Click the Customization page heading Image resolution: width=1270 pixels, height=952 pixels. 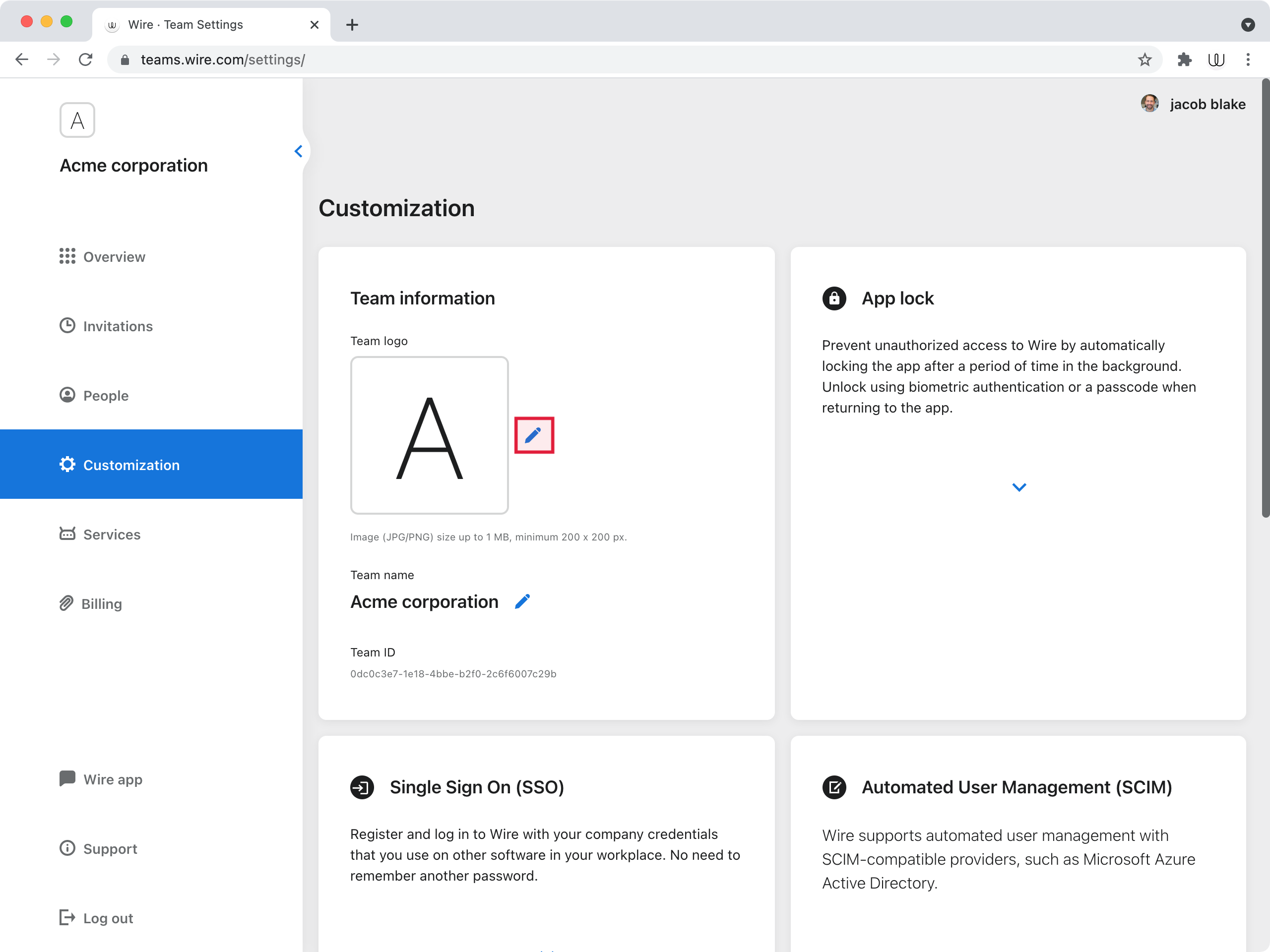pyautogui.click(x=397, y=208)
